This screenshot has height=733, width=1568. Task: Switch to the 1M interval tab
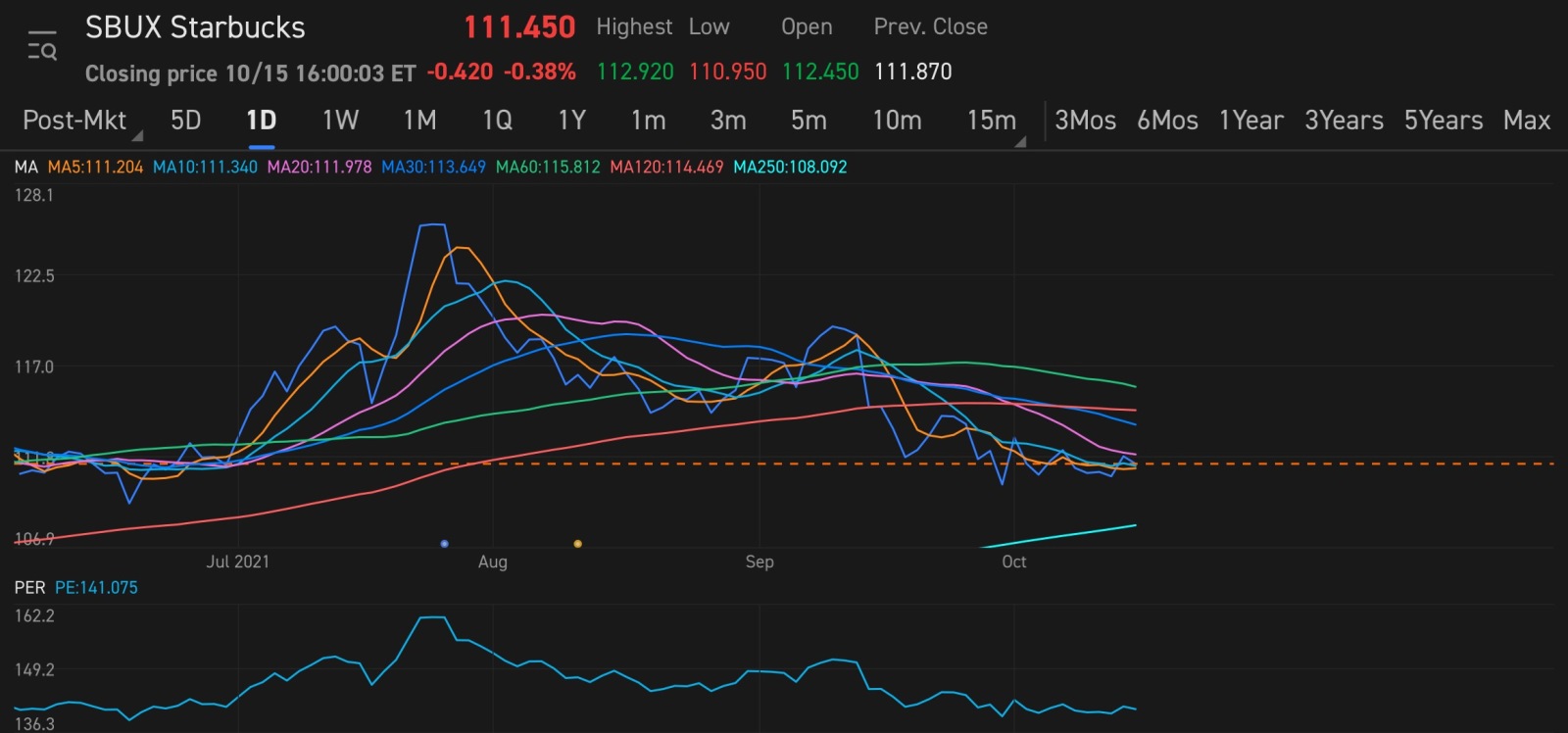coord(419,121)
